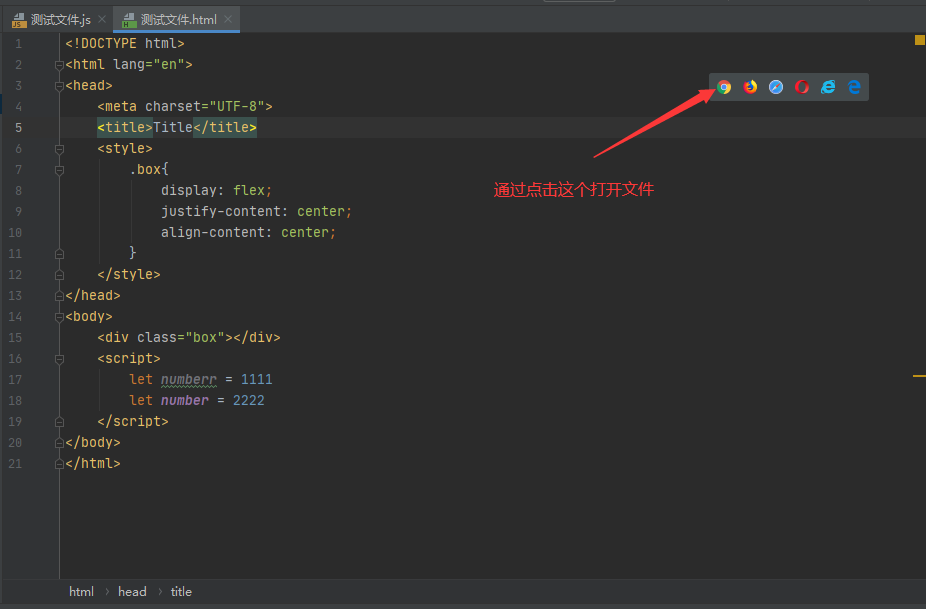
Task: Click html breadcrumb in bottom bar
Action: point(81,592)
